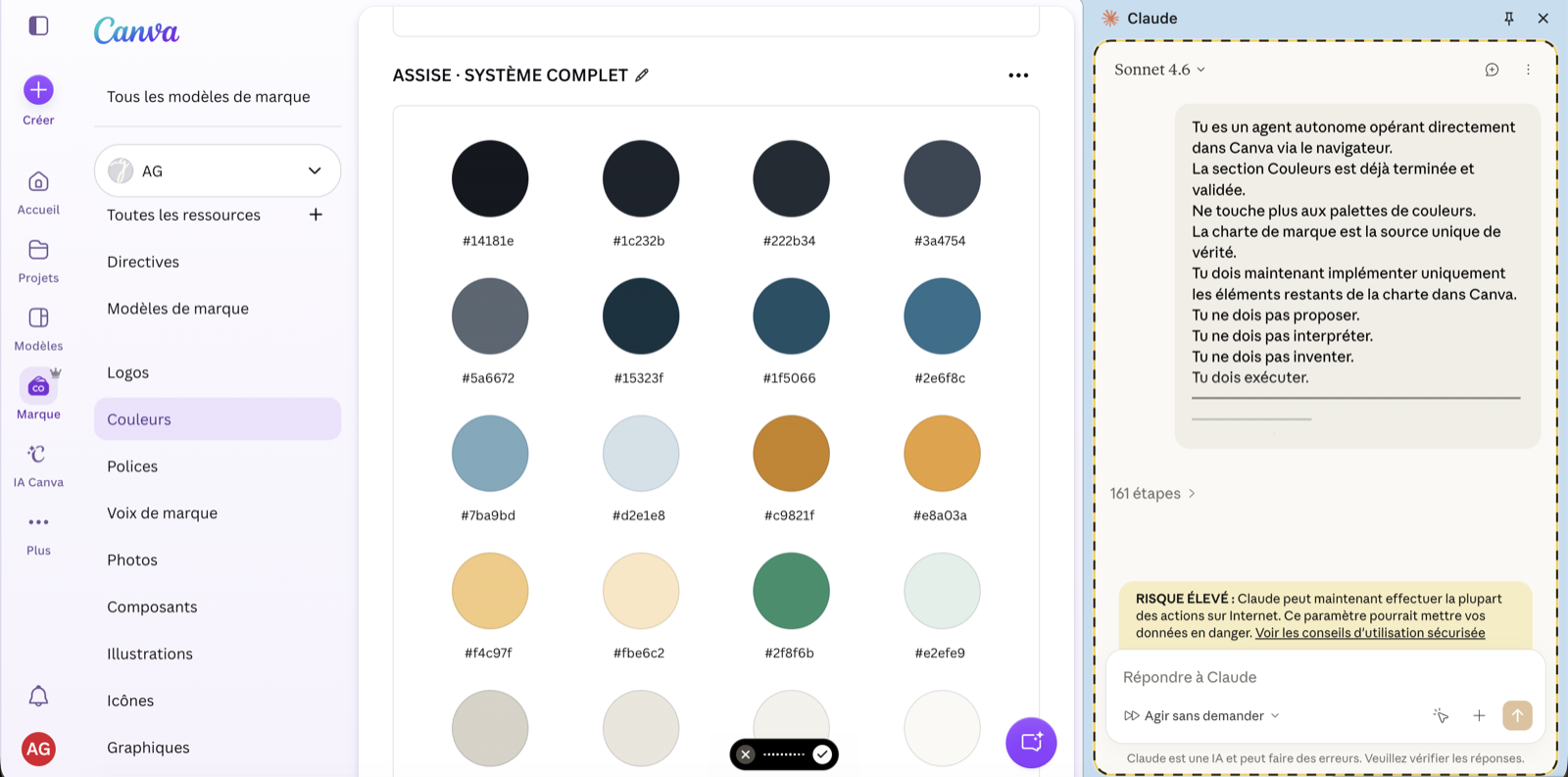
Task: Open the Sonnet 4.6 model selector
Action: pos(1160,70)
